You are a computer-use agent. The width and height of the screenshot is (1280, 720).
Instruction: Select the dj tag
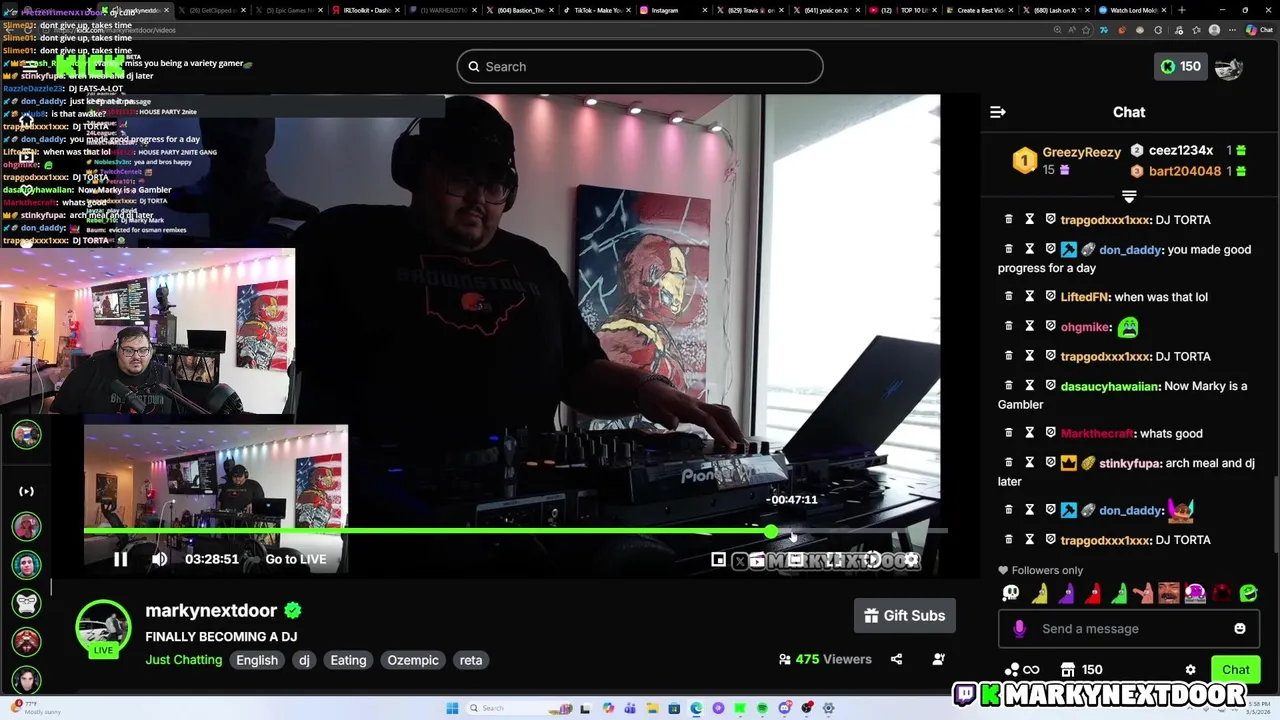(x=304, y=660)
